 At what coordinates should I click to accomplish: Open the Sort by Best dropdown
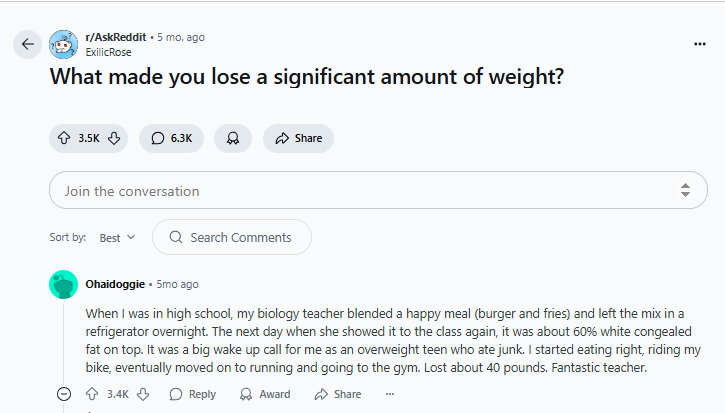click(117, 237)
